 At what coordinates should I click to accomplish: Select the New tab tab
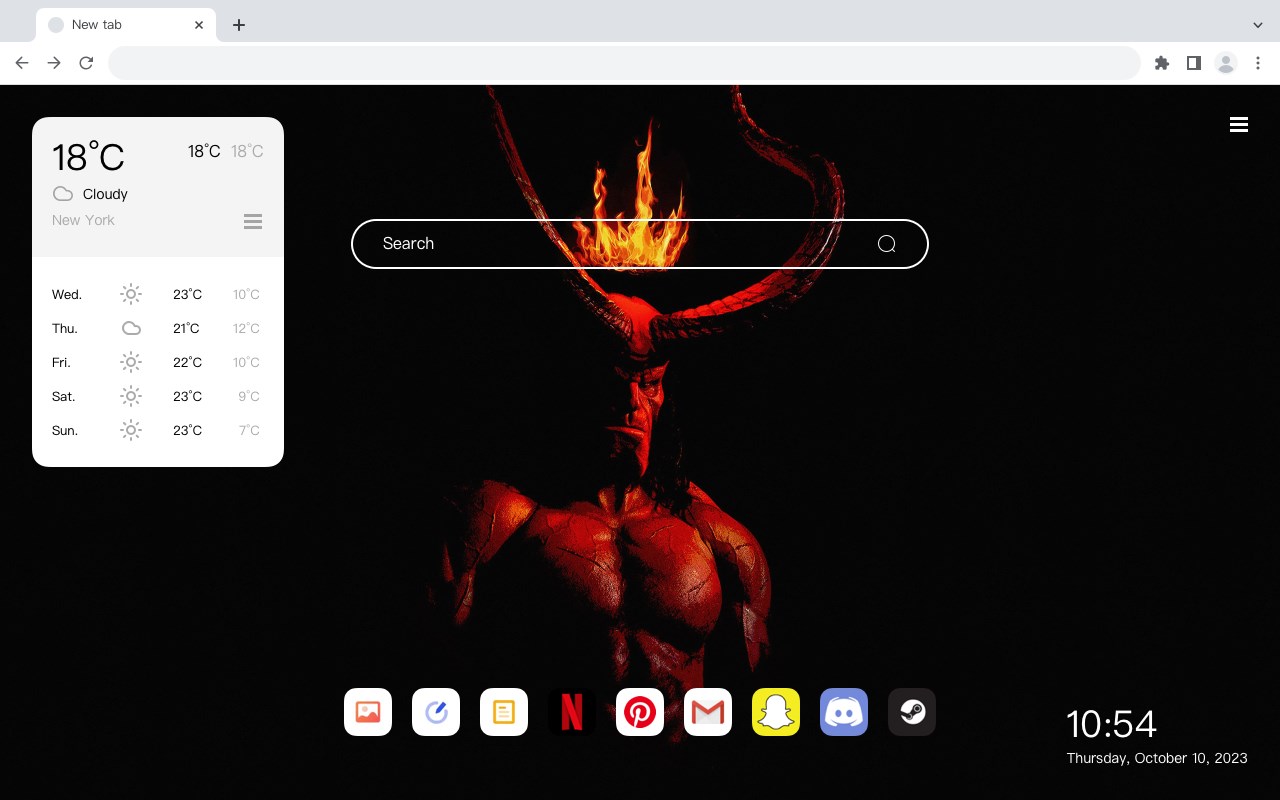click(x=126, y=25)
